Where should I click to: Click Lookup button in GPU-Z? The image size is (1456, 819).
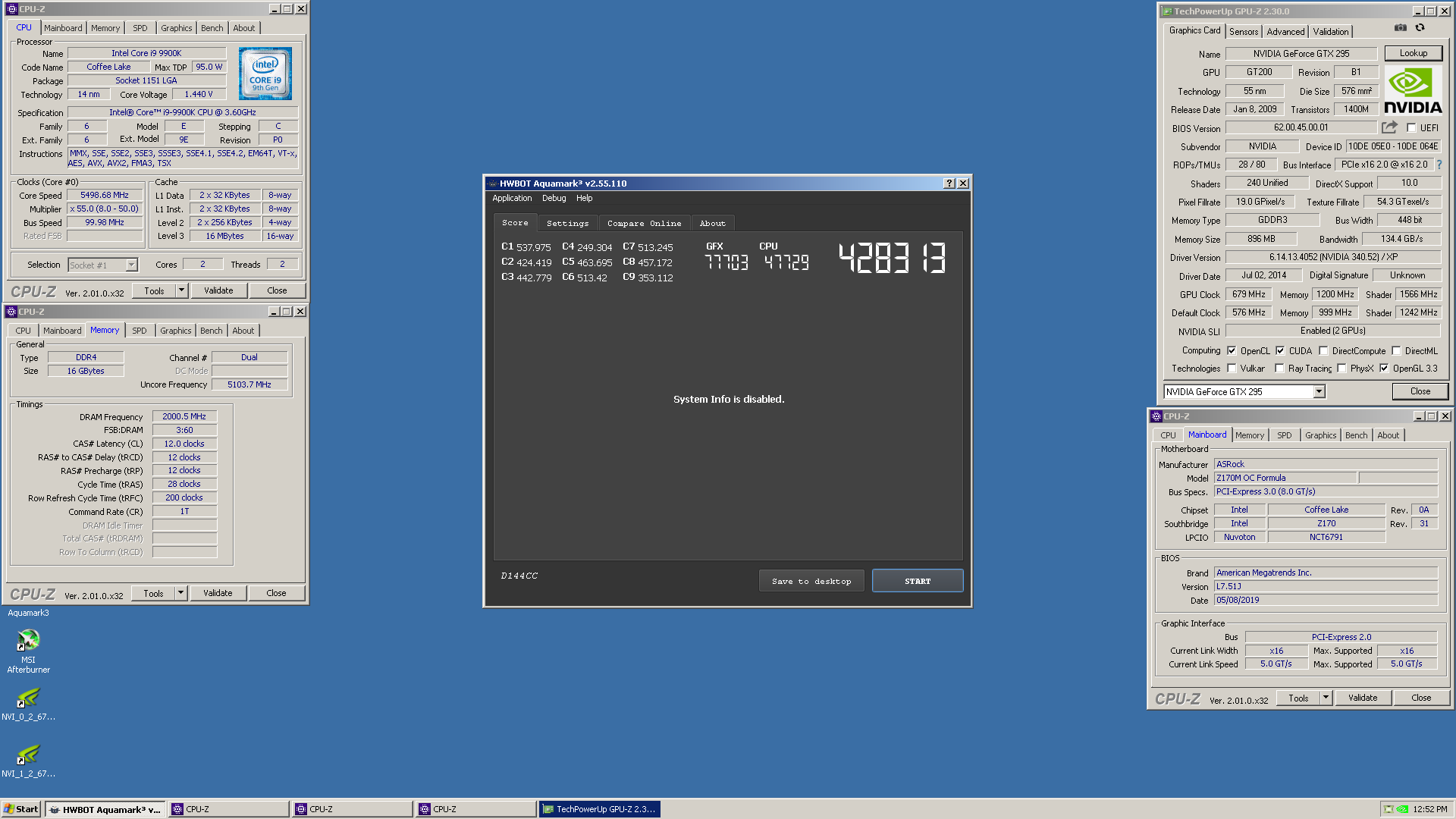[1413, 53]
